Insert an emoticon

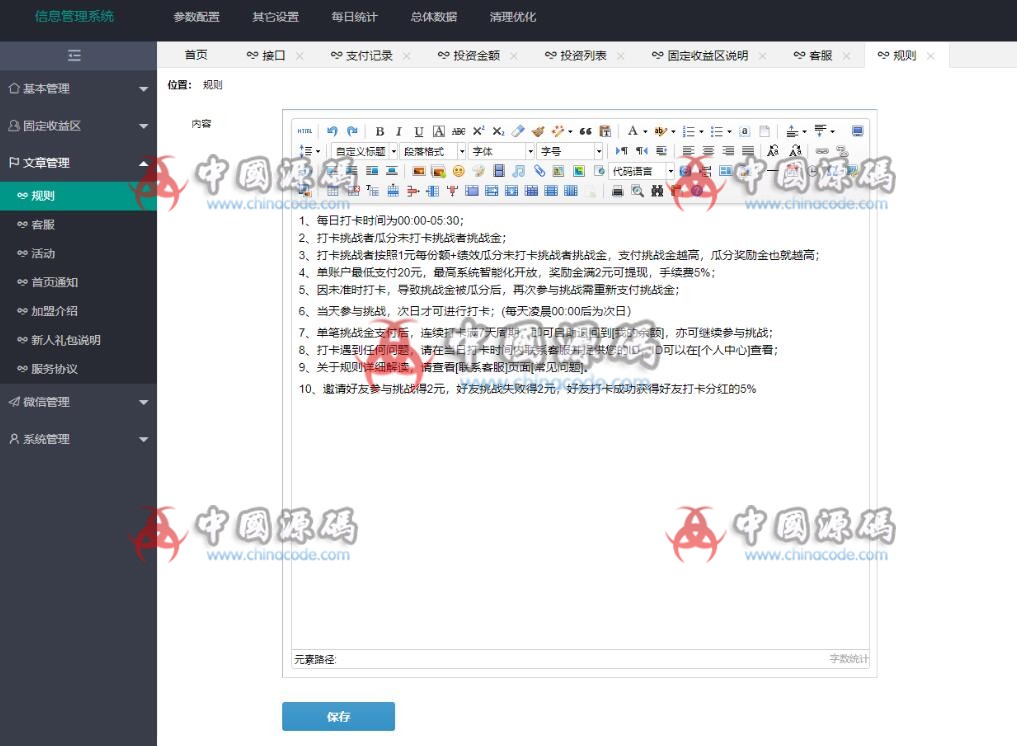(458, 170)
